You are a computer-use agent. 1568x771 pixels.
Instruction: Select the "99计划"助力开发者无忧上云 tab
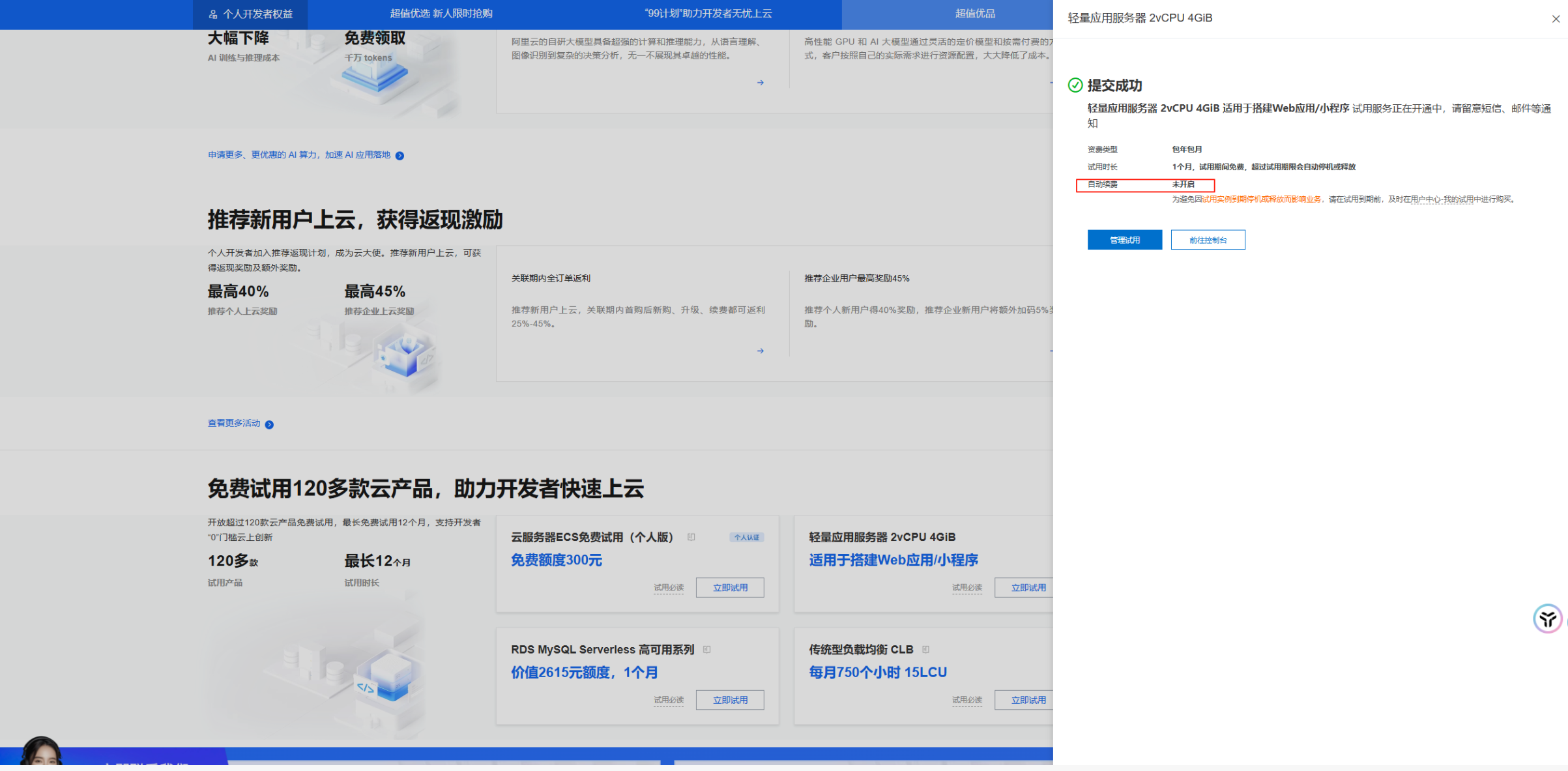(708, 14)
